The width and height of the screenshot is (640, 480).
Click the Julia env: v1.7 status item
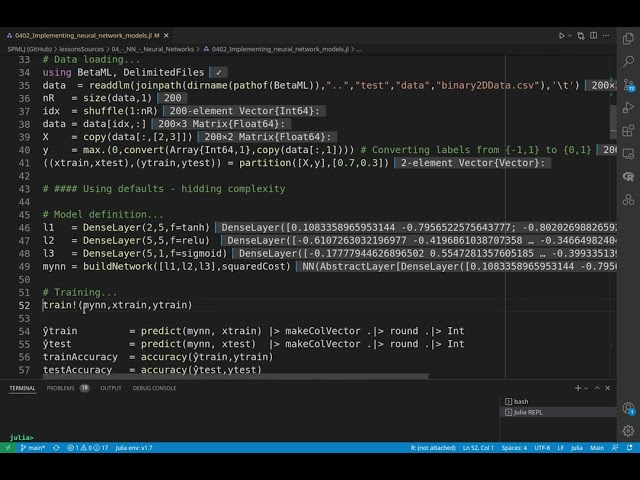(134, 448)
